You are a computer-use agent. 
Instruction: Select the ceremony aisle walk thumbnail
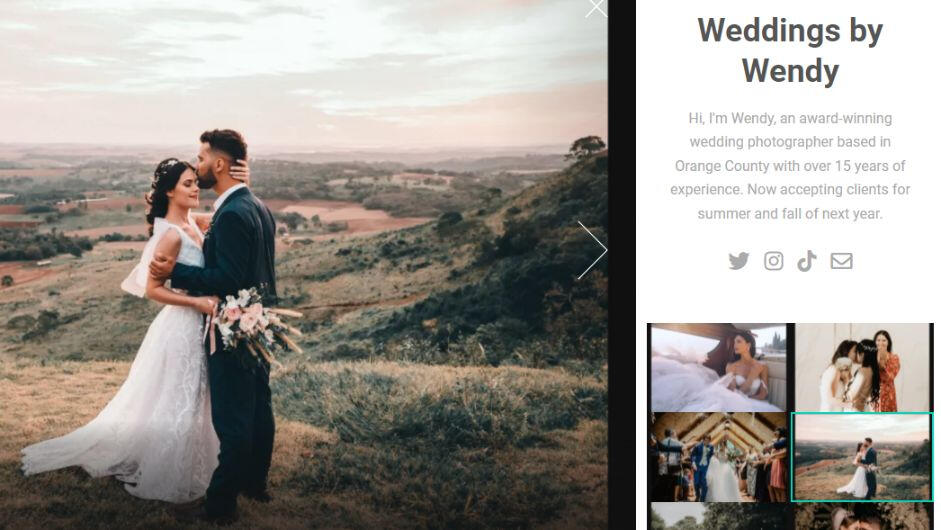[719, 457]
